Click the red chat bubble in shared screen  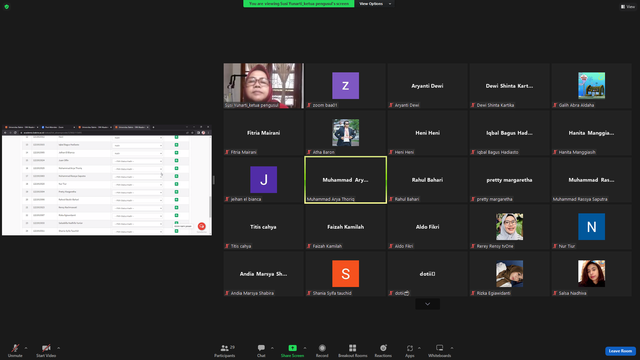(x=202, y=226)
